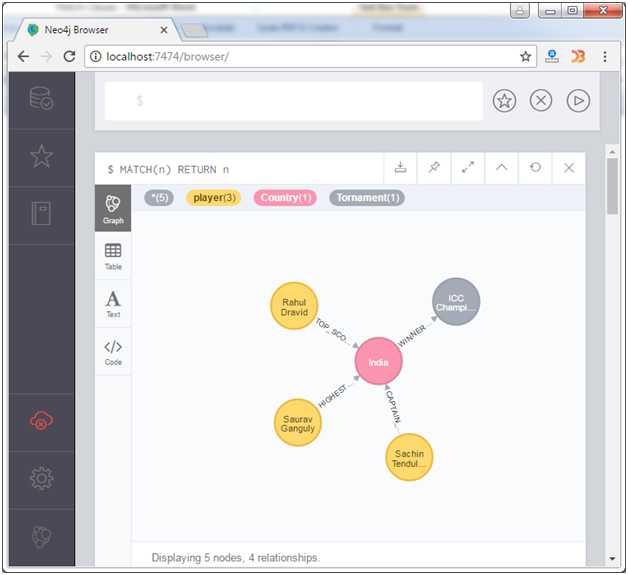Viewport: 628px width, 575px height.
Task: Open the Favorites star in sidebar
Action: (41, 156)
